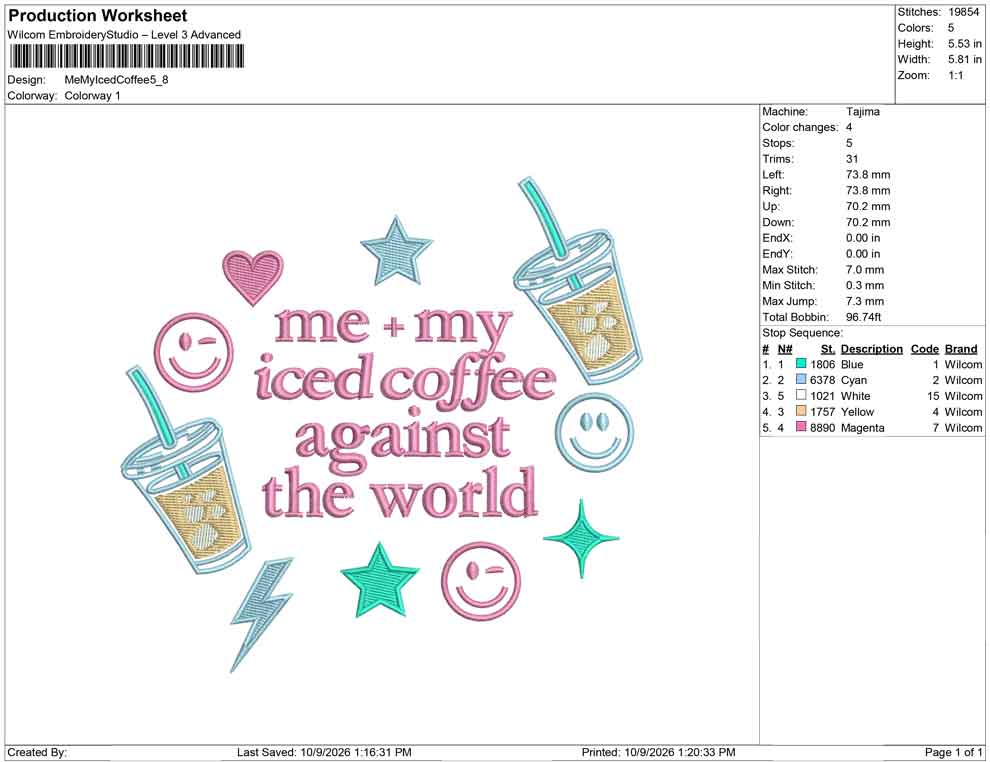Click the 'Page 1 of 1' footer text

coord(953,752)
